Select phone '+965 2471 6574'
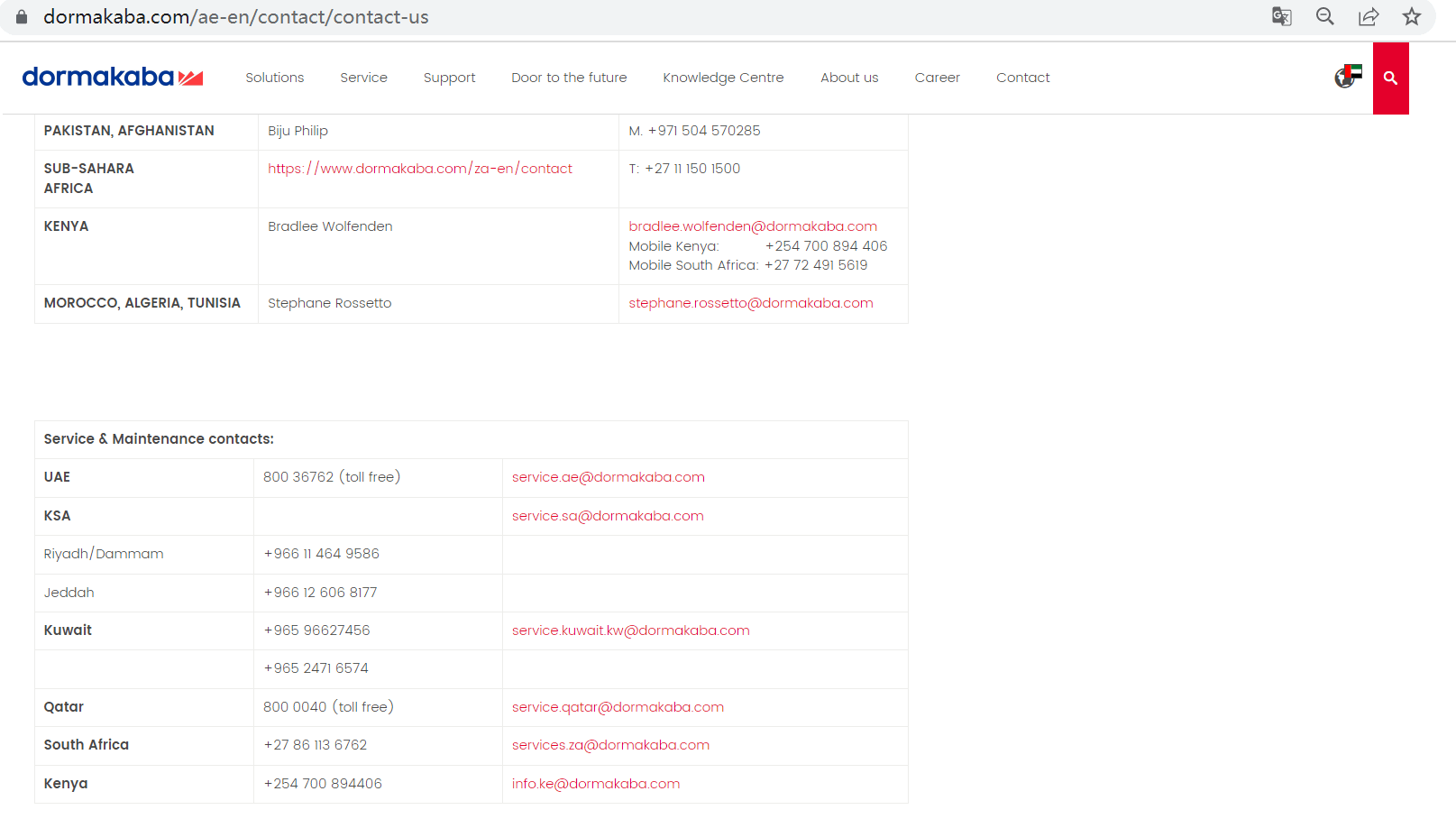The height and width of the screenshot is (819, 1456). [316, 668]
